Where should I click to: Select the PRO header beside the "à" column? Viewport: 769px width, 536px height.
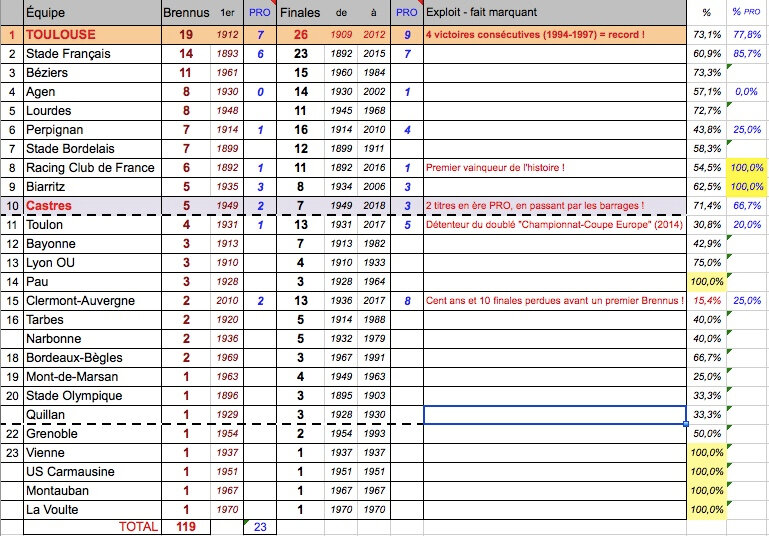pyautogui.click(x=407, y=13)
